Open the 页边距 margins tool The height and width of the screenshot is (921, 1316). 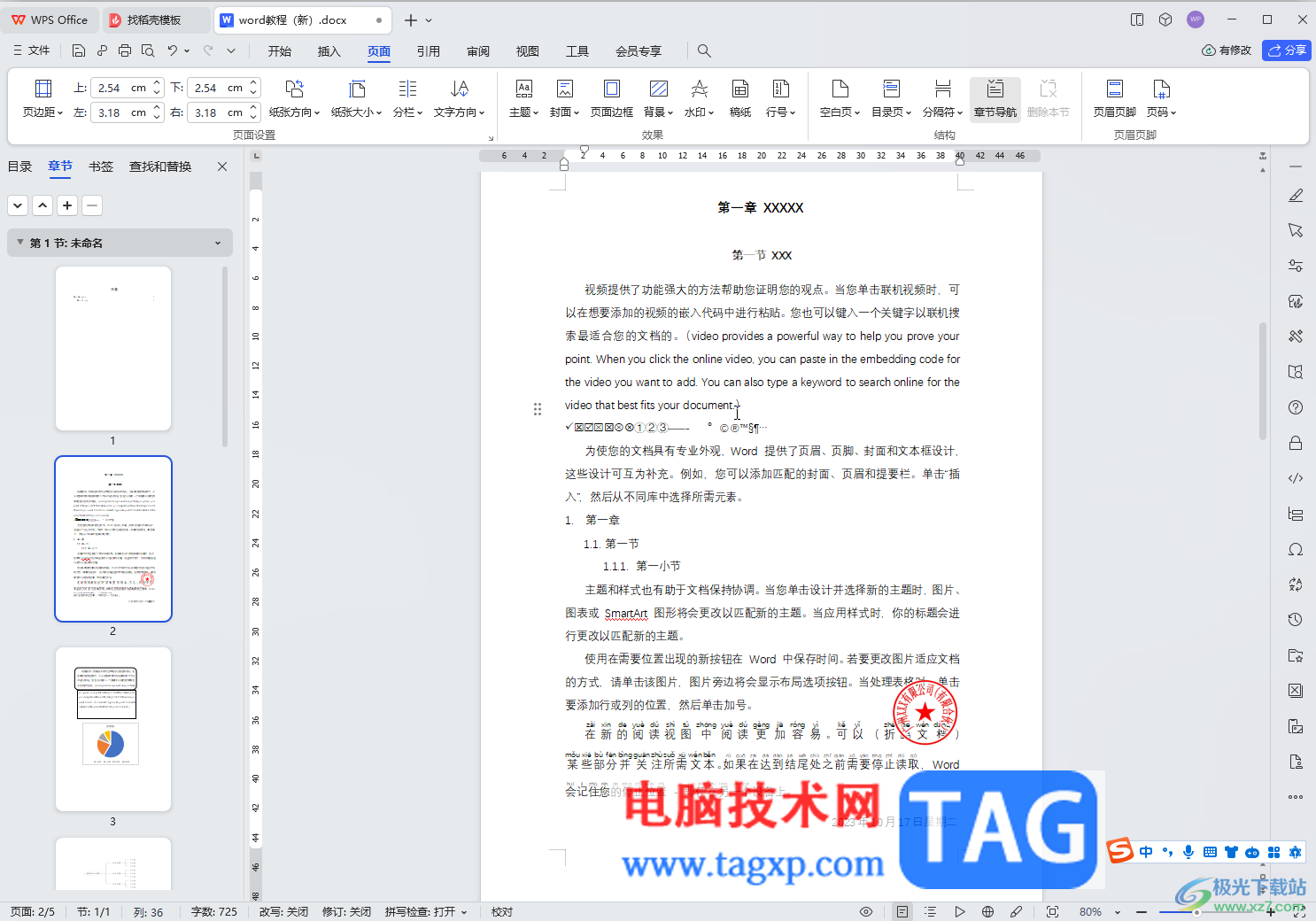(43, 98)
